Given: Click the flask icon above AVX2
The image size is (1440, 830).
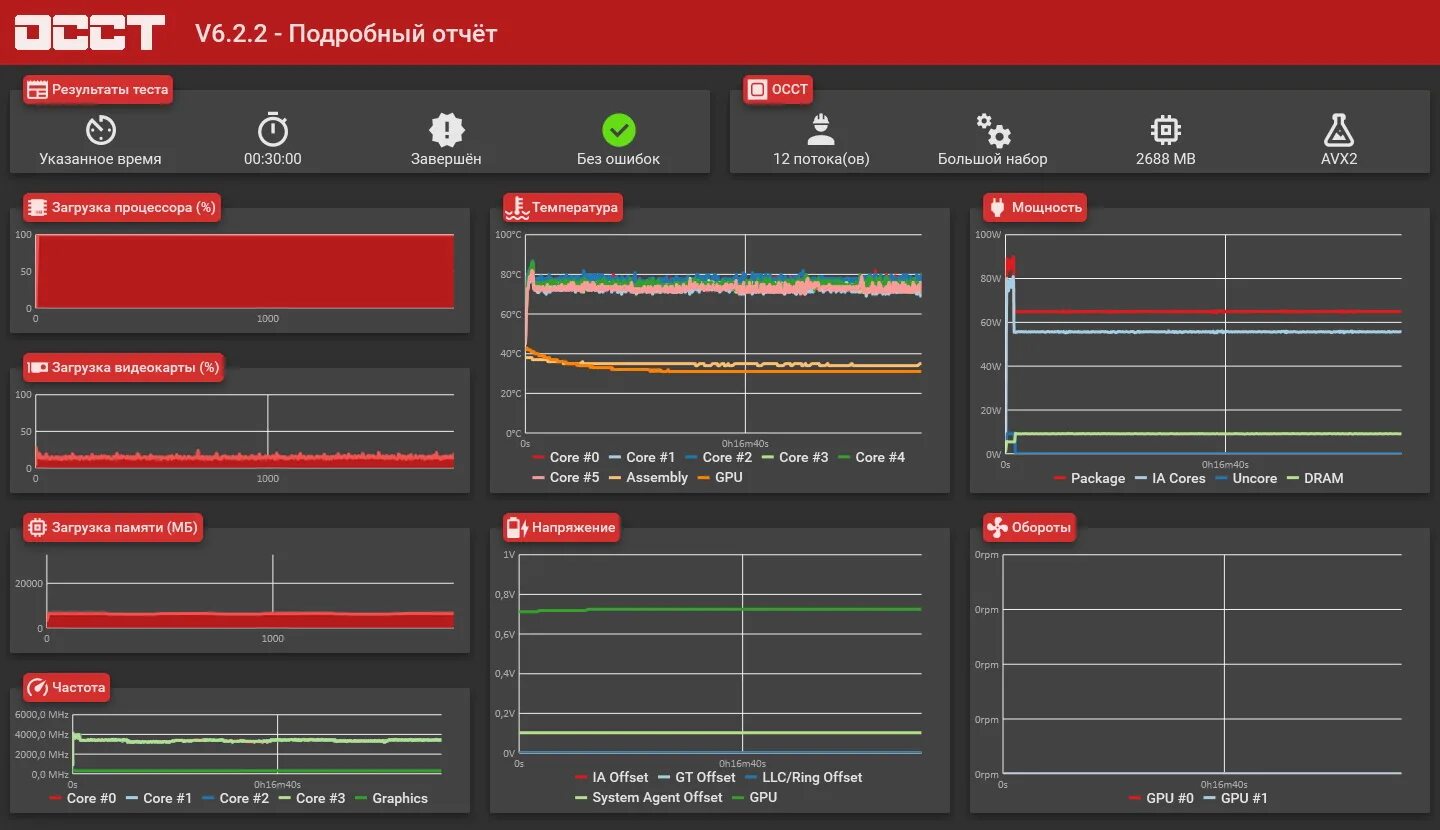Looking at the screenshot, I should [x=1338, y=130].
